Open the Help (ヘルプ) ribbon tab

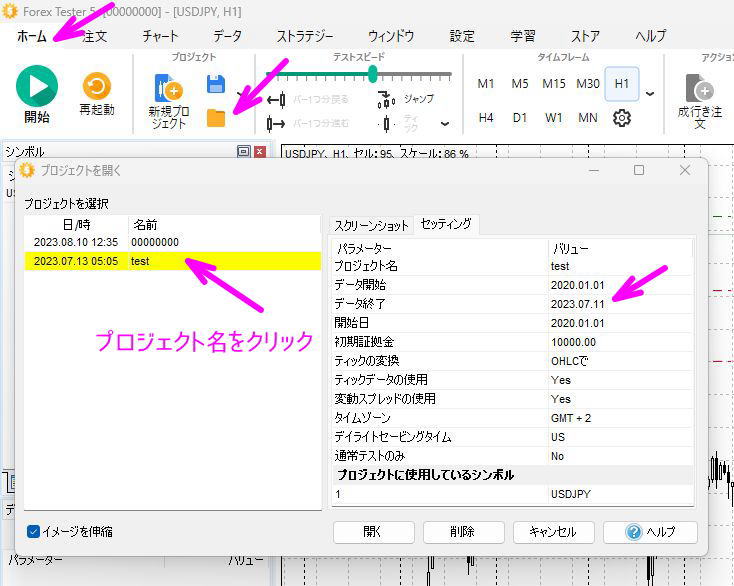[x=651, y=36]
